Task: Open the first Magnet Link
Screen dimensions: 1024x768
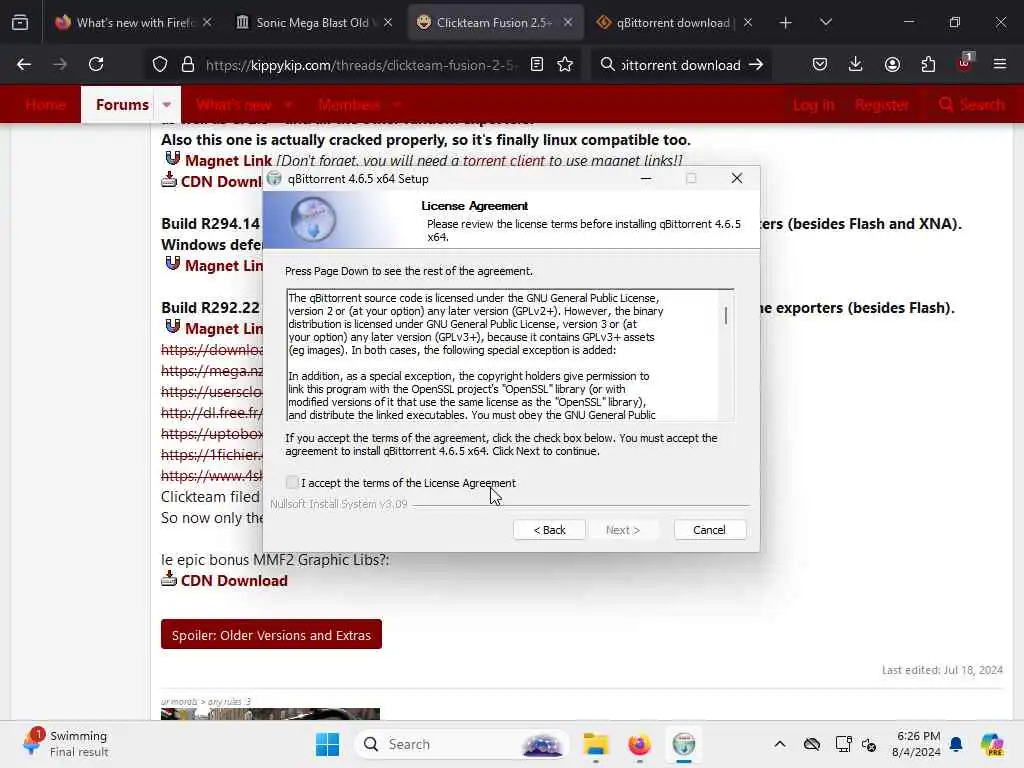Action: (x=228, y=161)
